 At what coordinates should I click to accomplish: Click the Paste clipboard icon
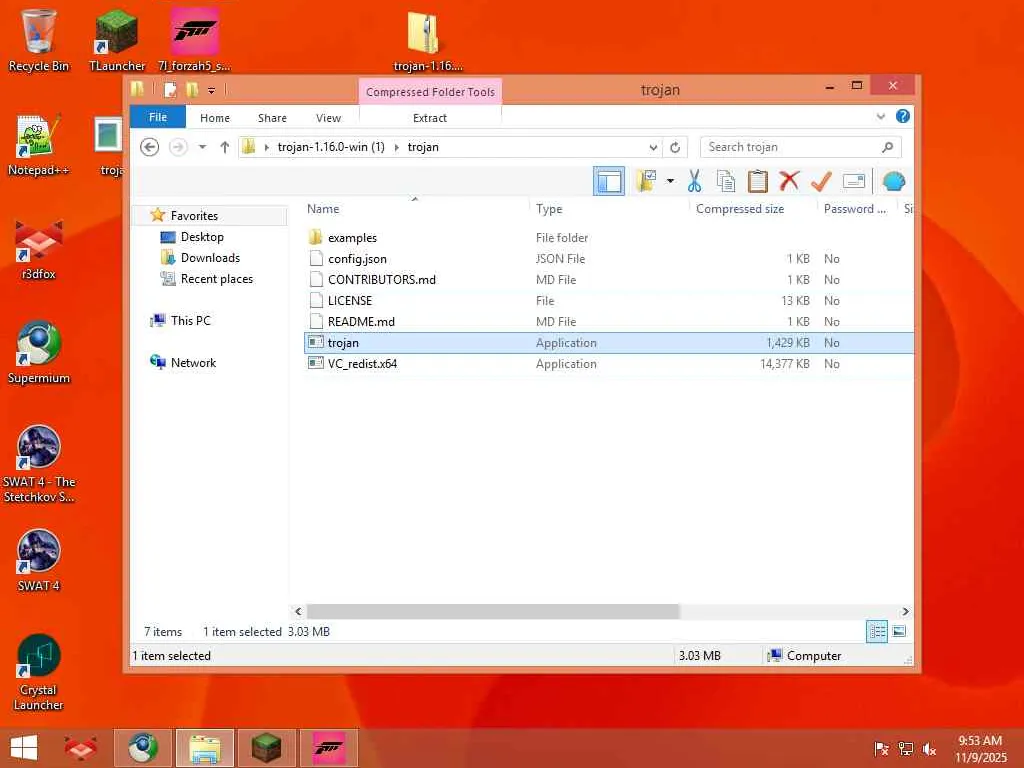[x=758, y=182]
